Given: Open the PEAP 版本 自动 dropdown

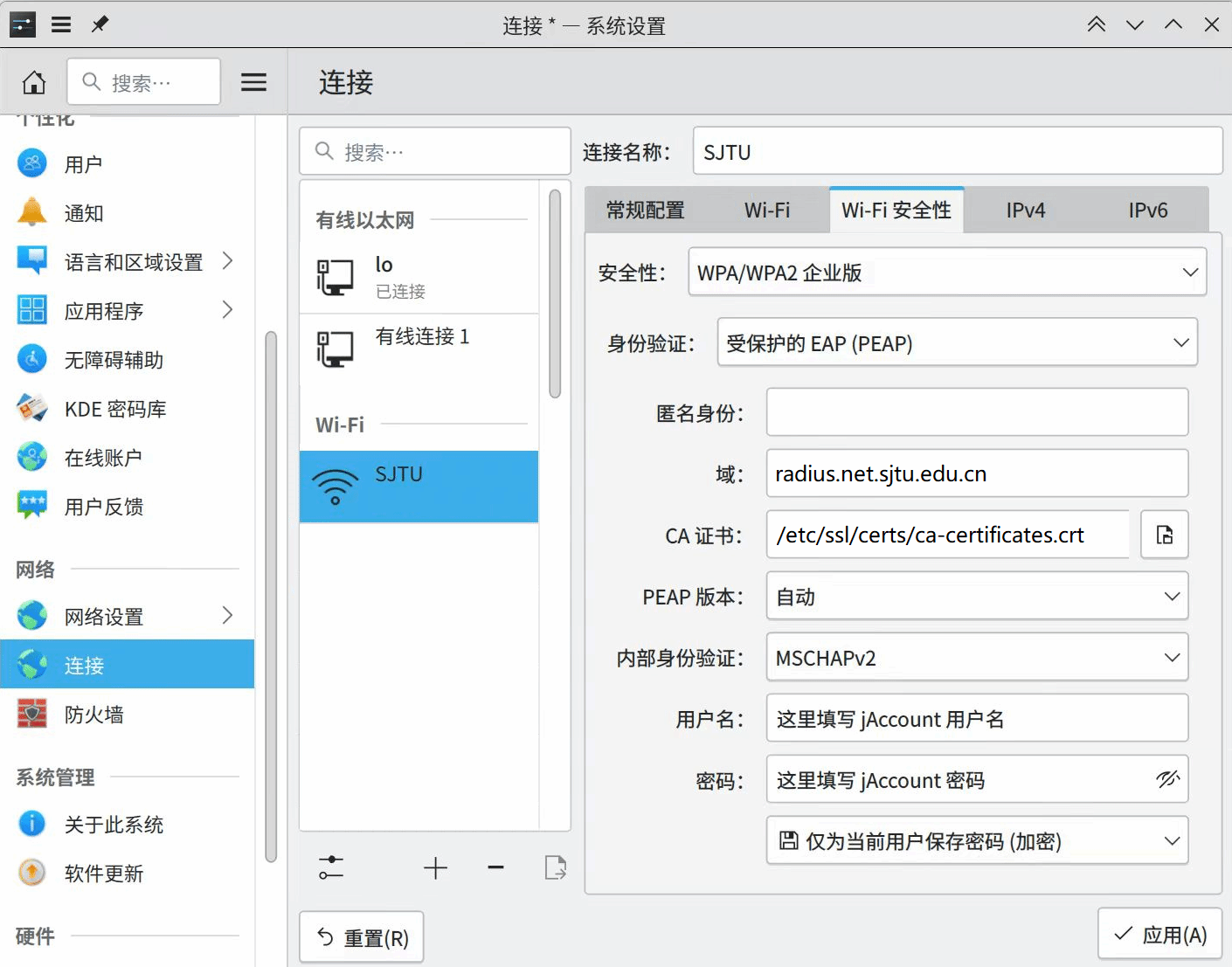Looking at the screenshot, I should (977, 596).
